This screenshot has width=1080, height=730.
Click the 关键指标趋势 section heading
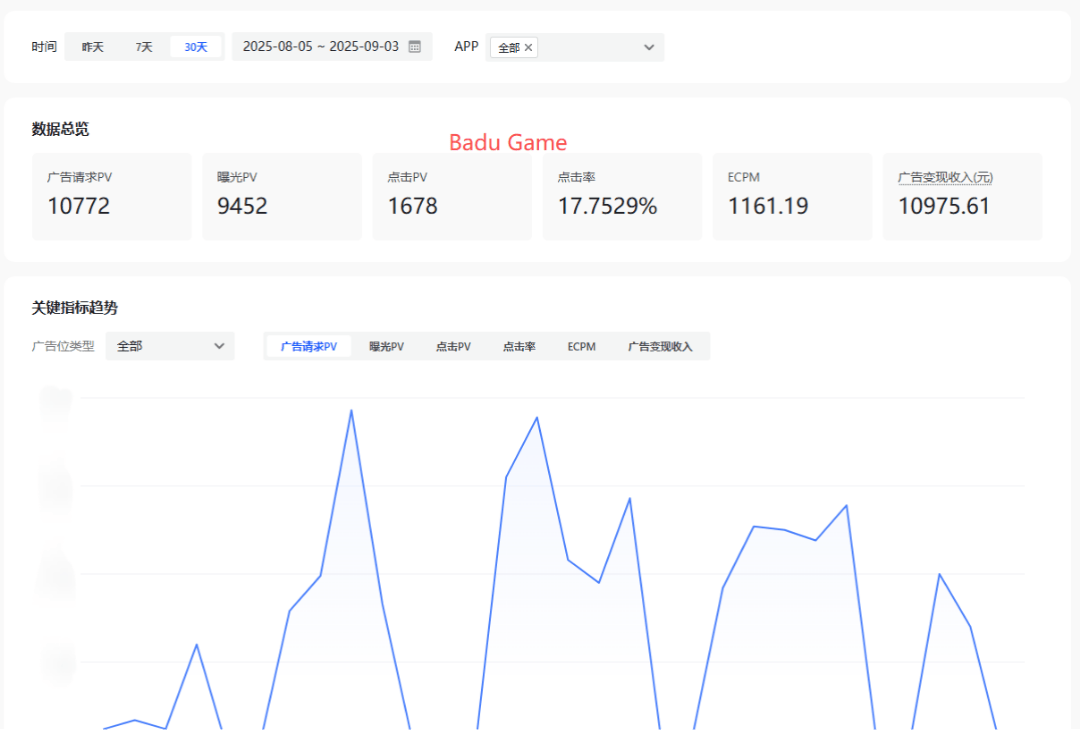(x=74, y=307)
